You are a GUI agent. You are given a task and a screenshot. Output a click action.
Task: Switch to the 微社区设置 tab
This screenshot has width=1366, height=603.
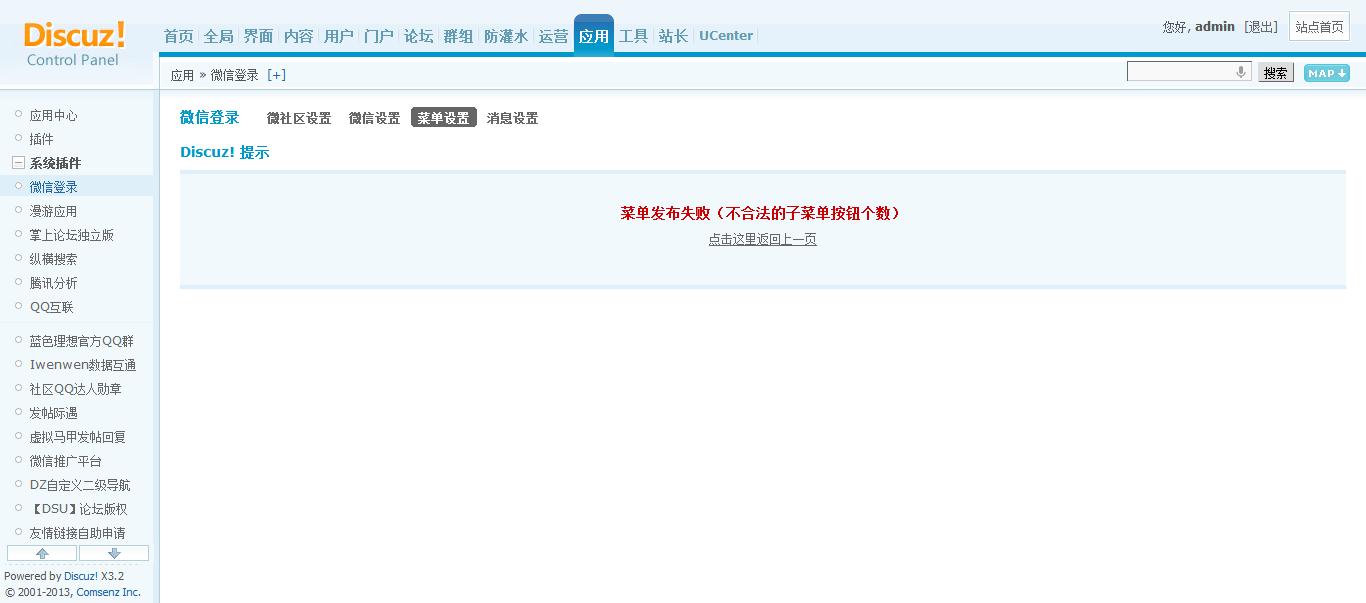(299, 118)
